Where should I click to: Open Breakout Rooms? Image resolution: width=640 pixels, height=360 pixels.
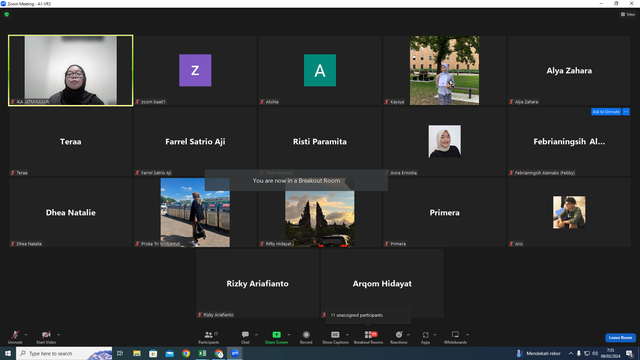(x=368, y=337)
